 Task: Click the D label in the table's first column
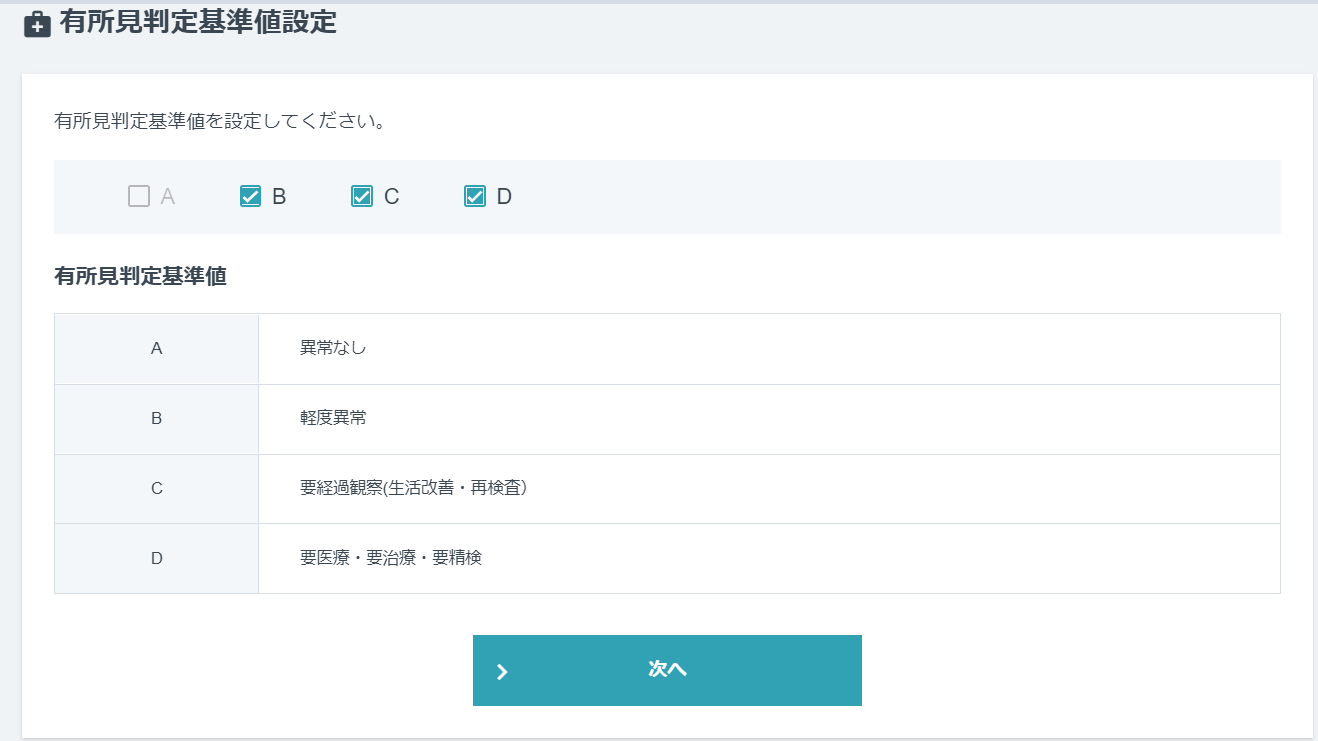(156, 558)
